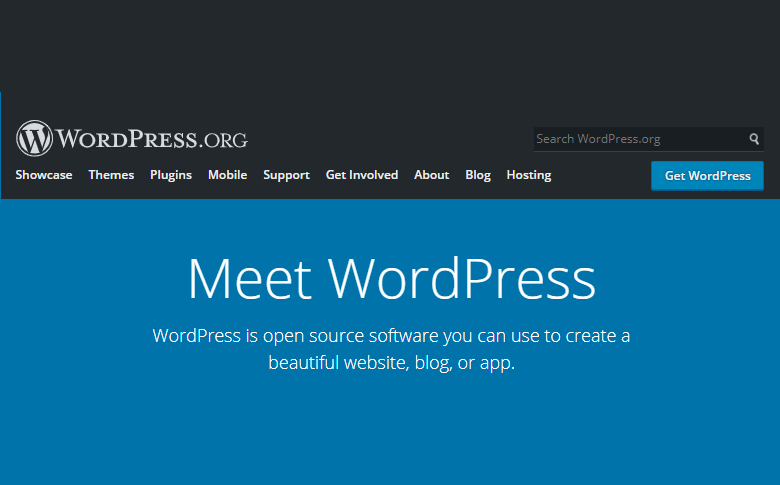This screenshot has height=485, width=780.
Task: Open the About menu item
Action: coord(431,175)
